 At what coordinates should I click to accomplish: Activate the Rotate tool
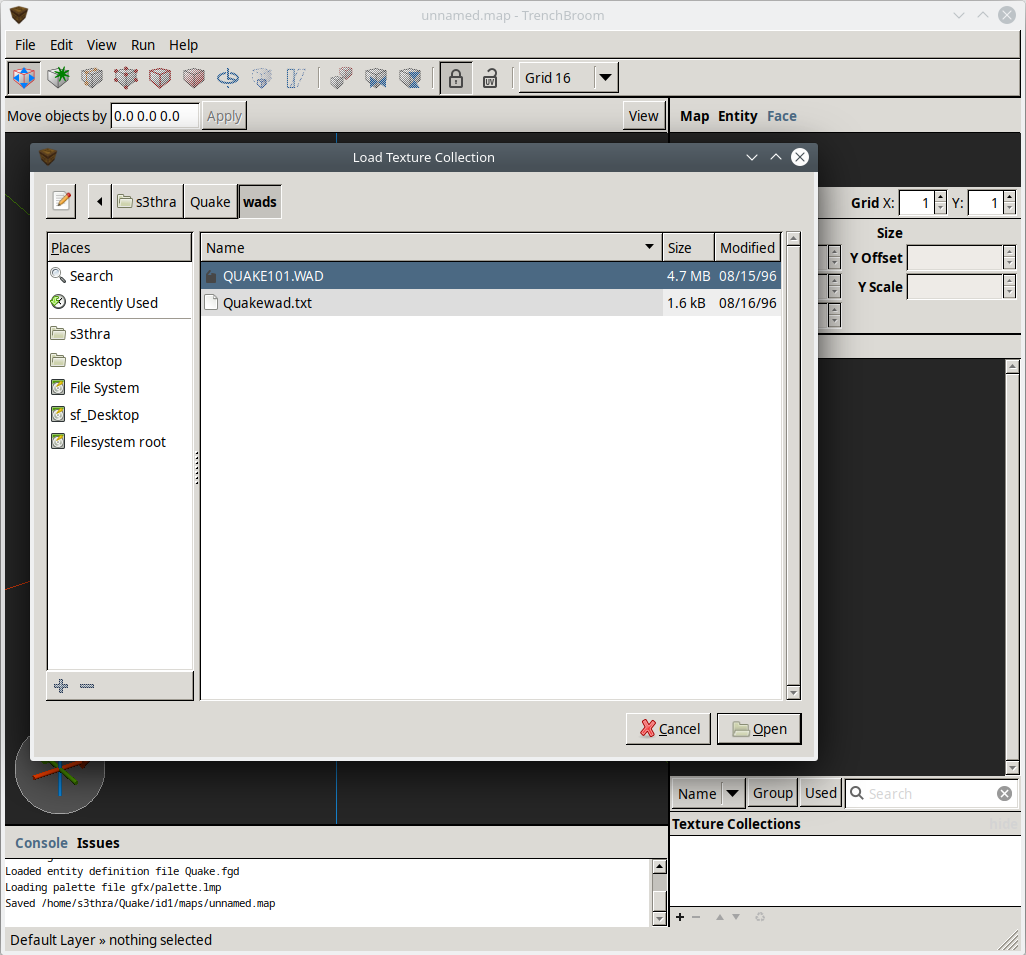tap(228, 78)
